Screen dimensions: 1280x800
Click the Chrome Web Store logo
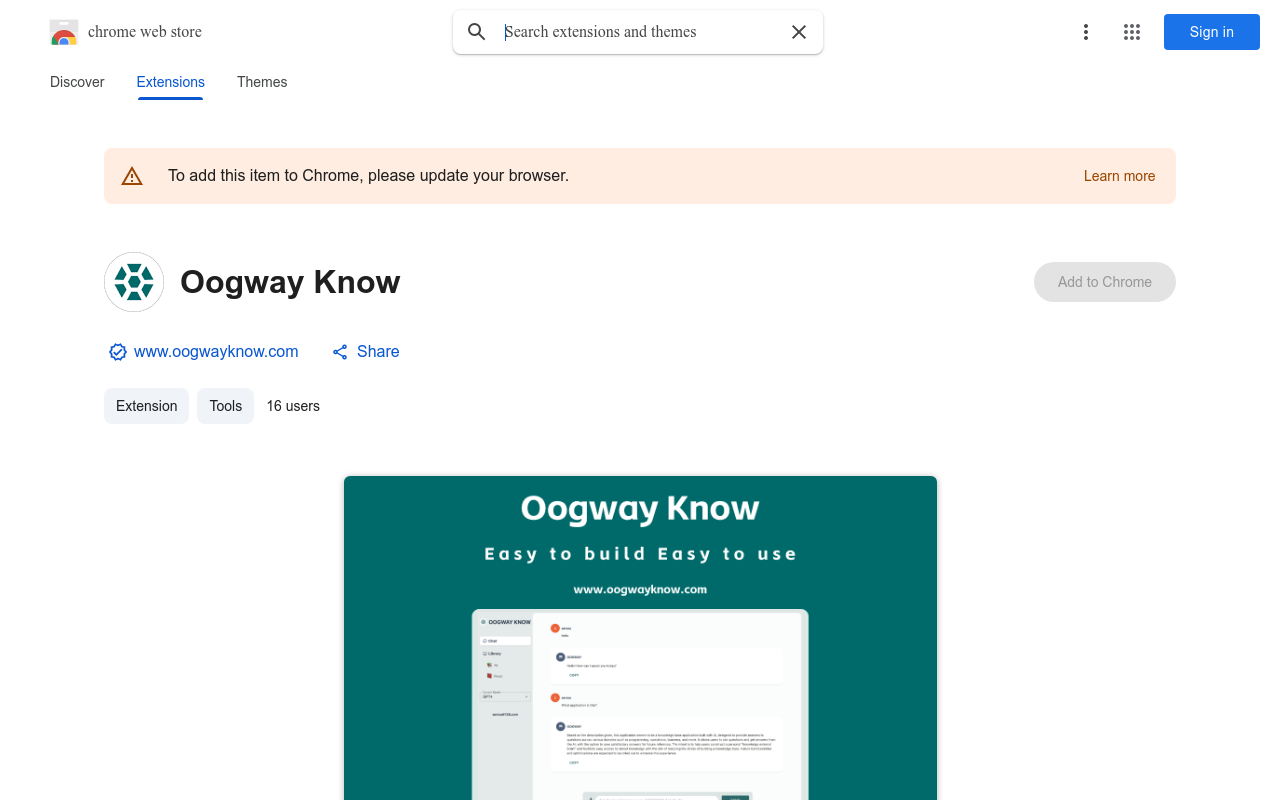[64, 33]
